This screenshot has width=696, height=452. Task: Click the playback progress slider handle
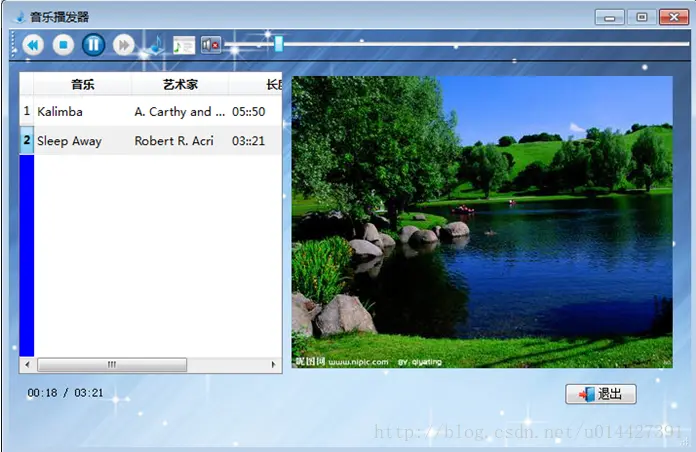click(279, 44)
